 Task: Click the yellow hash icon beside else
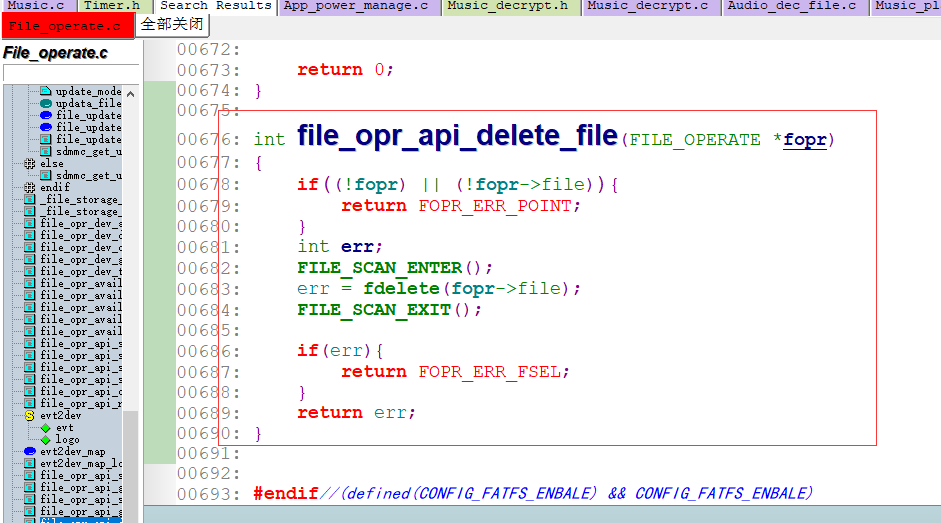point(29,163)
